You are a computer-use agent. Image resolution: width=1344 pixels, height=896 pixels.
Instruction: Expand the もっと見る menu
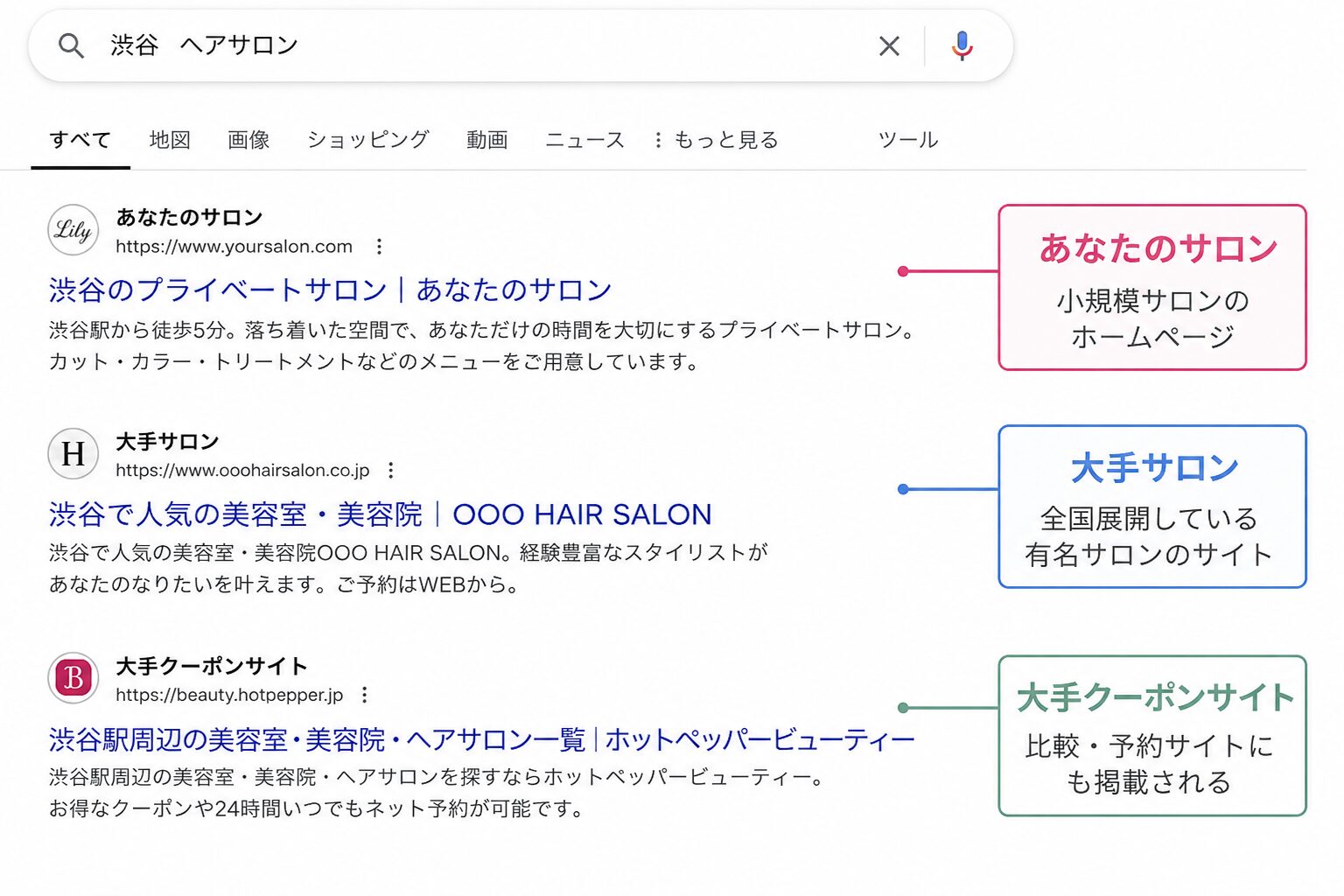pyautogui.click(x=716, y=140)
